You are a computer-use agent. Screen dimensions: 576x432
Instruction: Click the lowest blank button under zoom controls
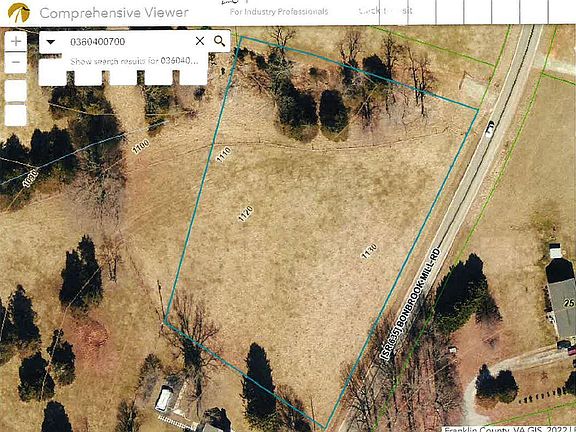(x=16, y=115)
